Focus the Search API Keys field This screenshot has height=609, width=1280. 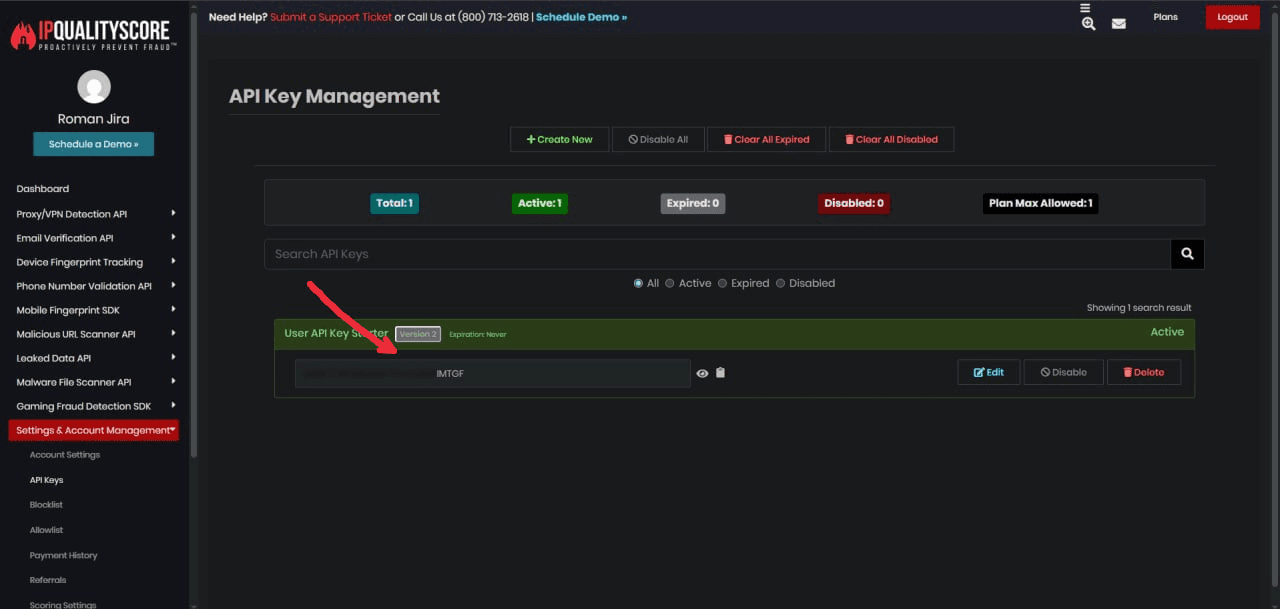(x=717, y=254)
